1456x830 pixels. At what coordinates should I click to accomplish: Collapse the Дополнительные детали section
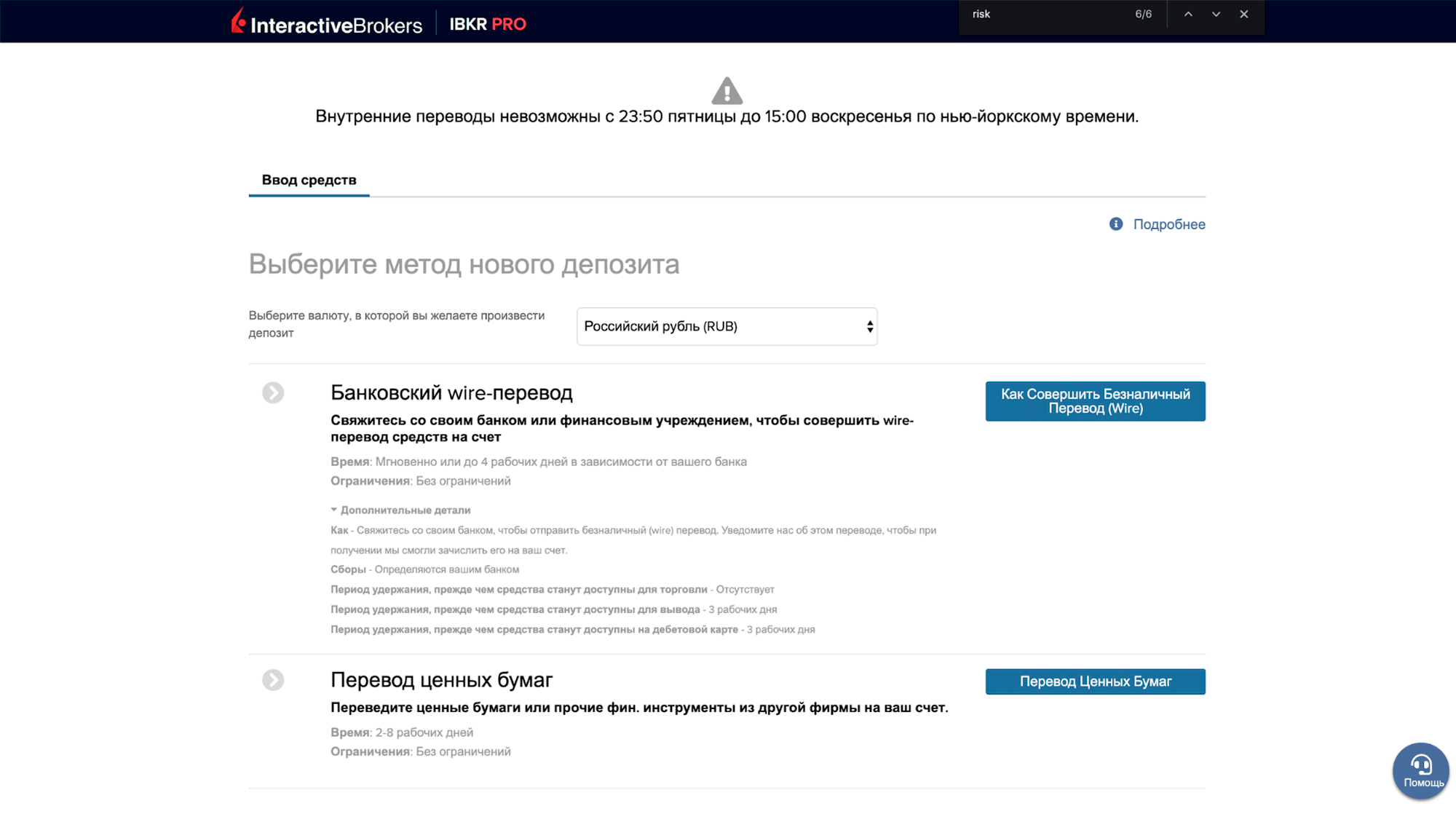(x=400, y=510)
